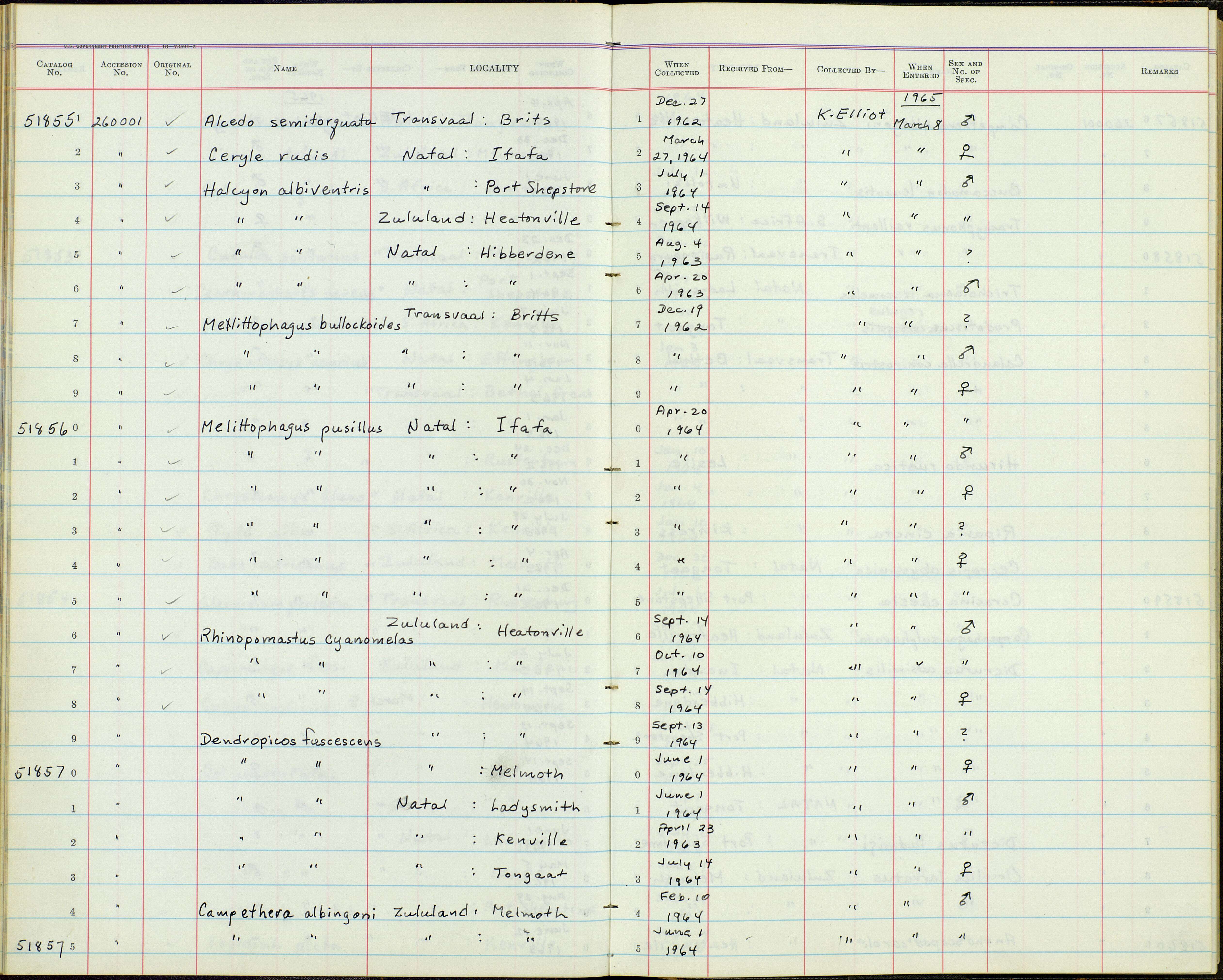Image resolution: width=1223 pixels, height=980 pixels.
Task: Click the 'Catalog No.' column header
Action: click(x=55, y=68)
